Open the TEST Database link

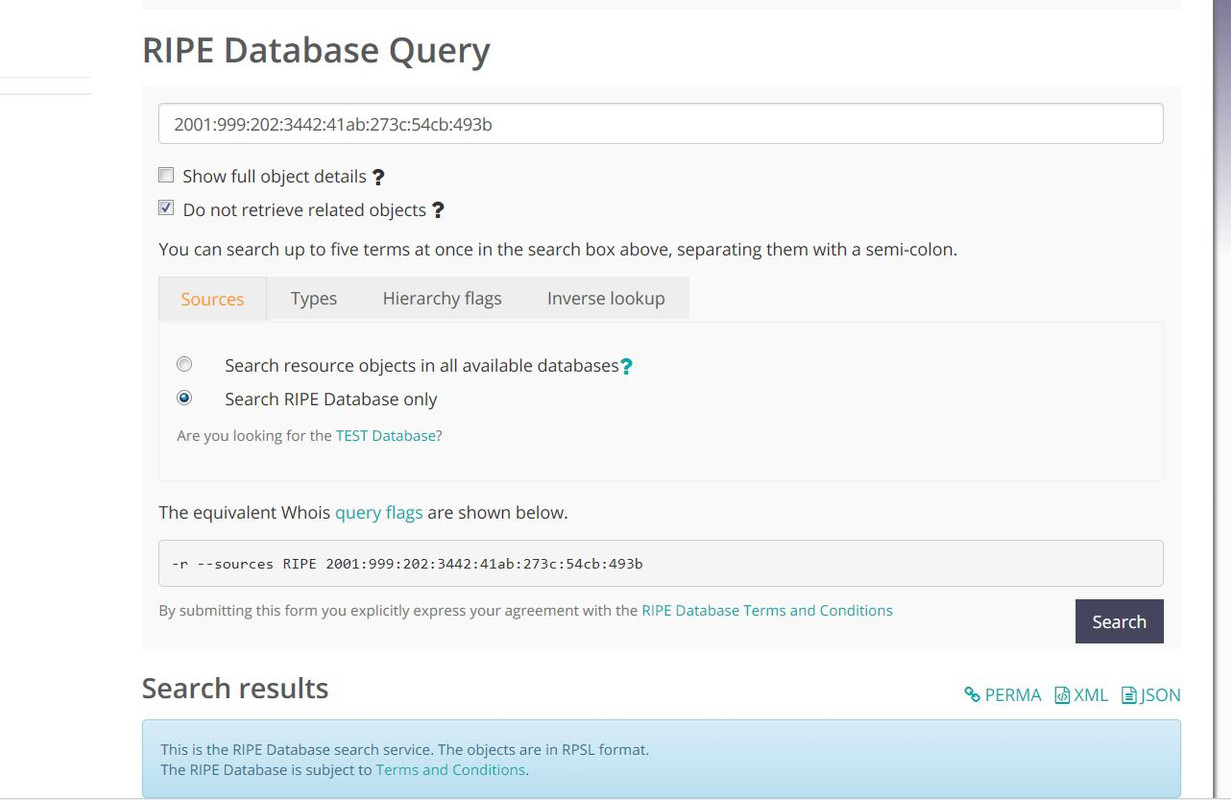pyautogui.click(x=386, y=435)
